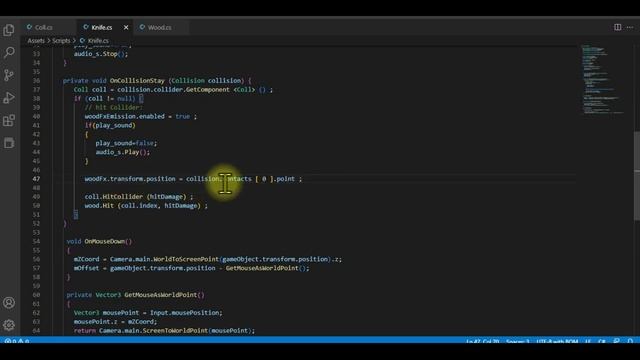Screen dimensions: 640x360
Task: Click the vertical editor scrollbar
Action: (637, 176)
